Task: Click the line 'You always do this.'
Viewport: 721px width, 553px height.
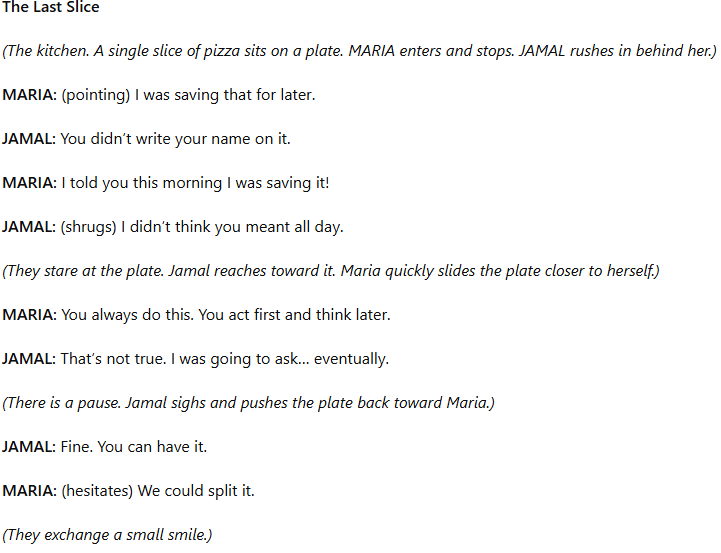Action: 127,315
